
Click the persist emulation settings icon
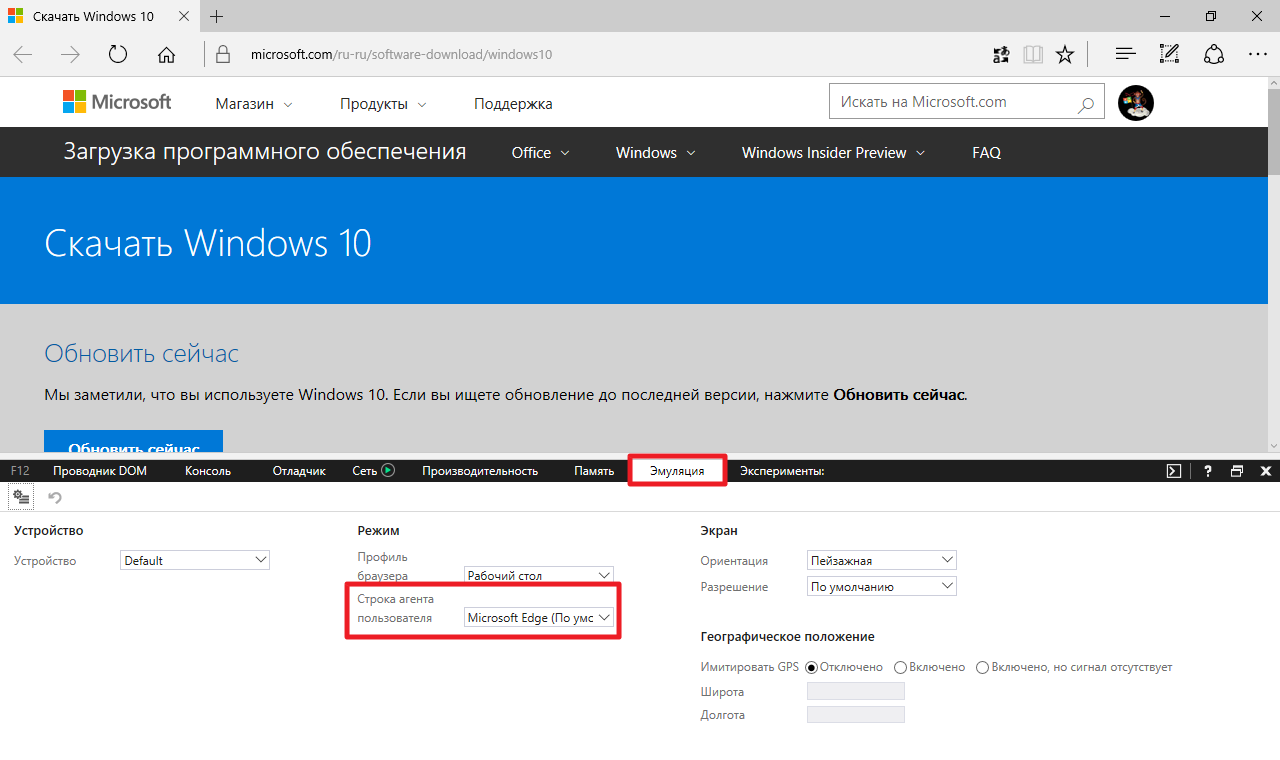(21, 497)
